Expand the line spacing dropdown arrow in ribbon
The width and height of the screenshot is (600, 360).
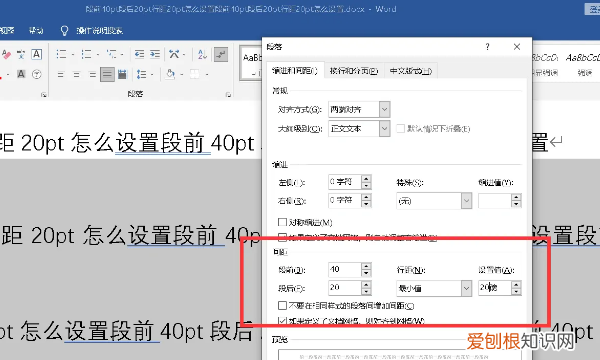tap(152, 75)
